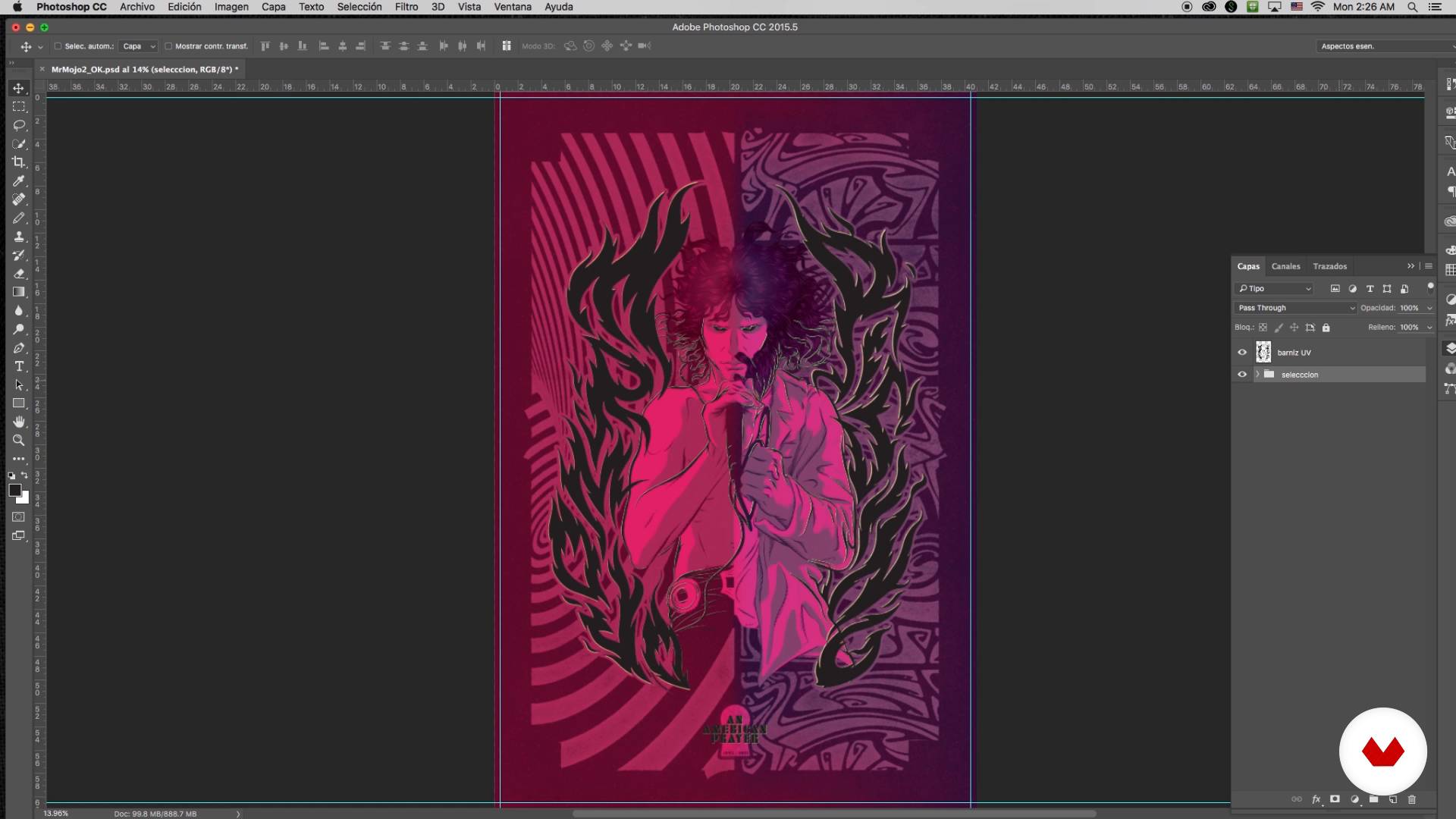Hide the selecccion group

coord(1242,375)
